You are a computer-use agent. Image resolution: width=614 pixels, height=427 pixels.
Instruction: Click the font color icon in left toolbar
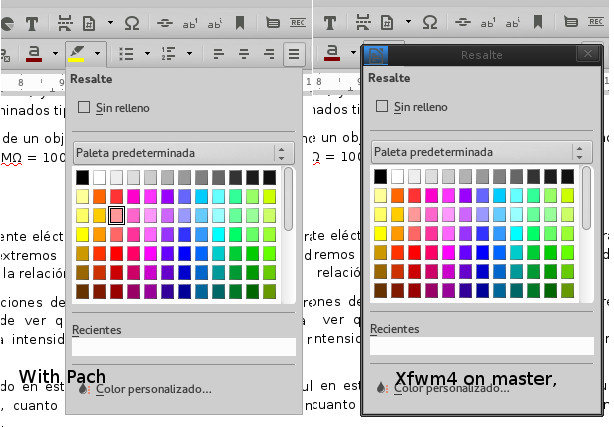tap(33, 54)
